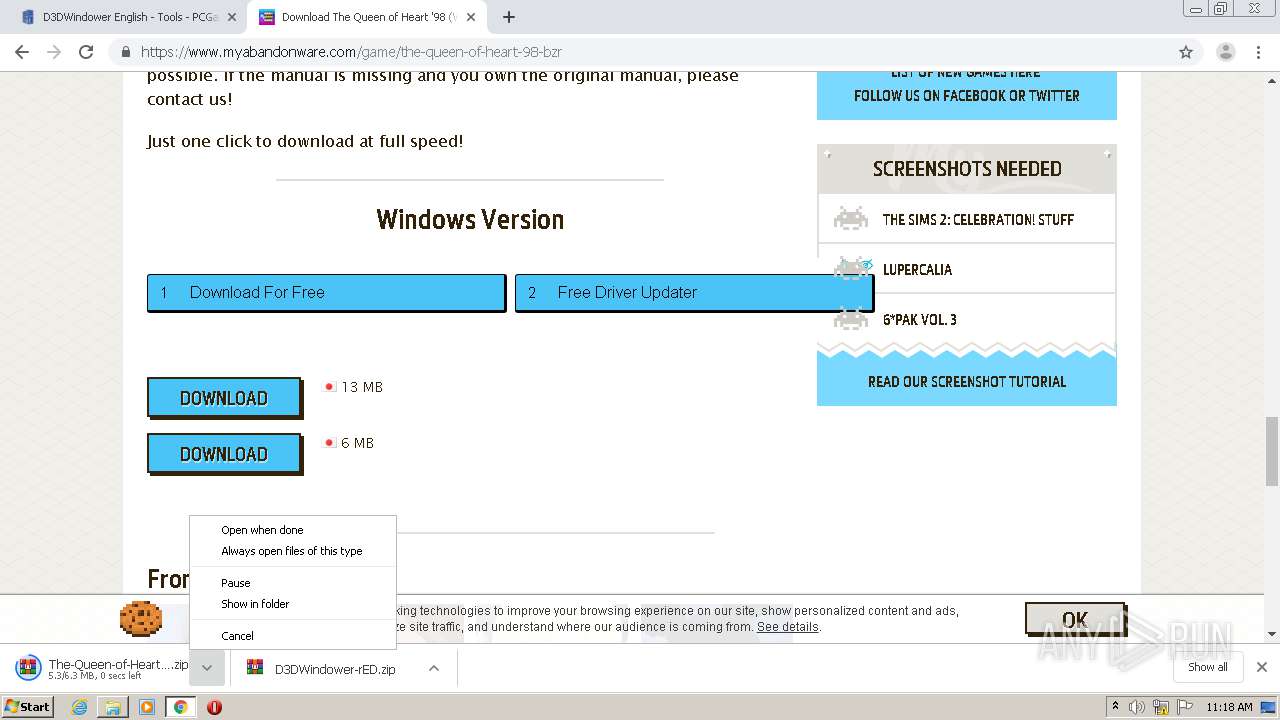1280x720 pixels.
Task: Close the downloads bar
Action: (x=1262, y=667)
